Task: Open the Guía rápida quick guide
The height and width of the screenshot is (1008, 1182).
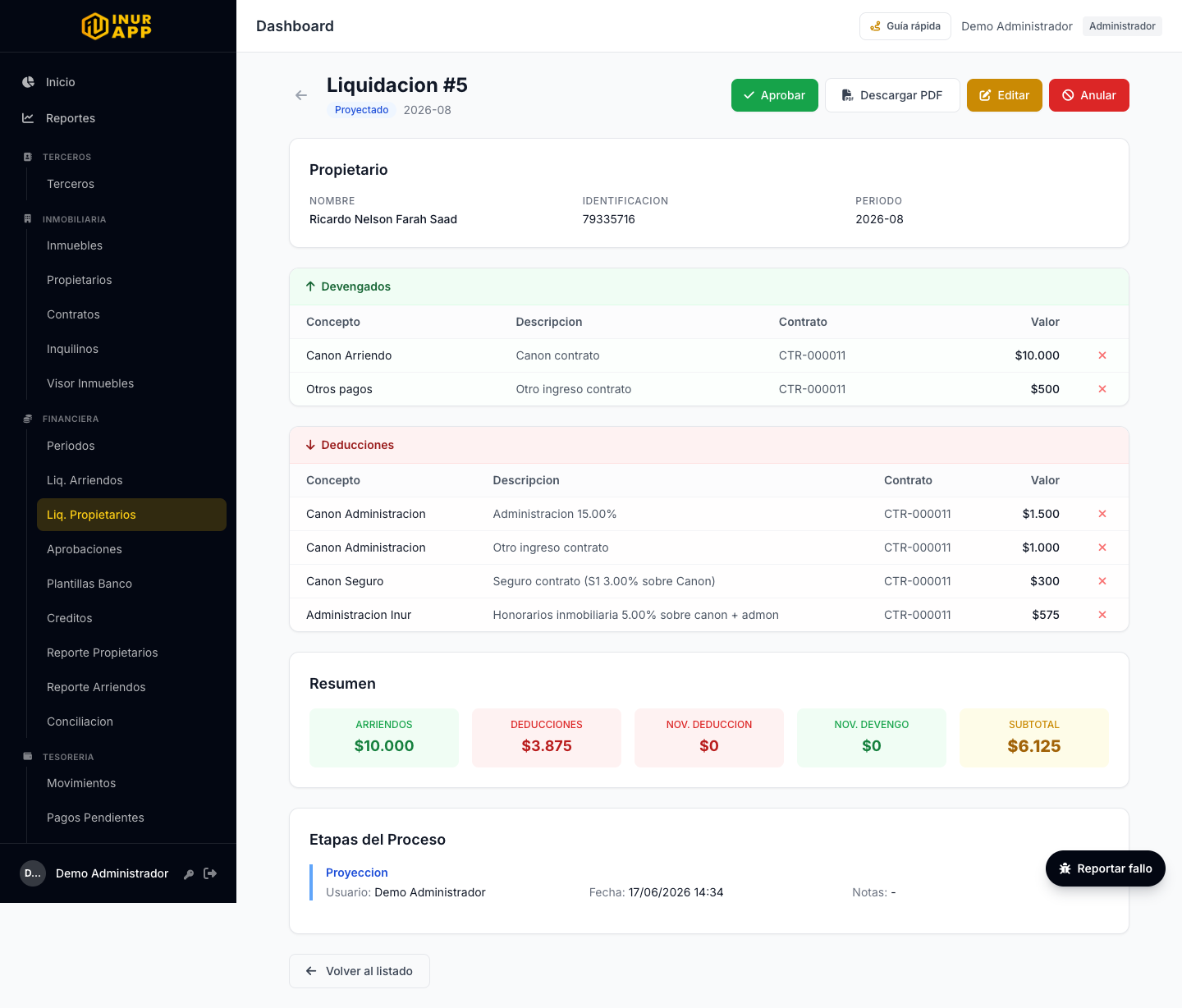Action: pos(905,26)
